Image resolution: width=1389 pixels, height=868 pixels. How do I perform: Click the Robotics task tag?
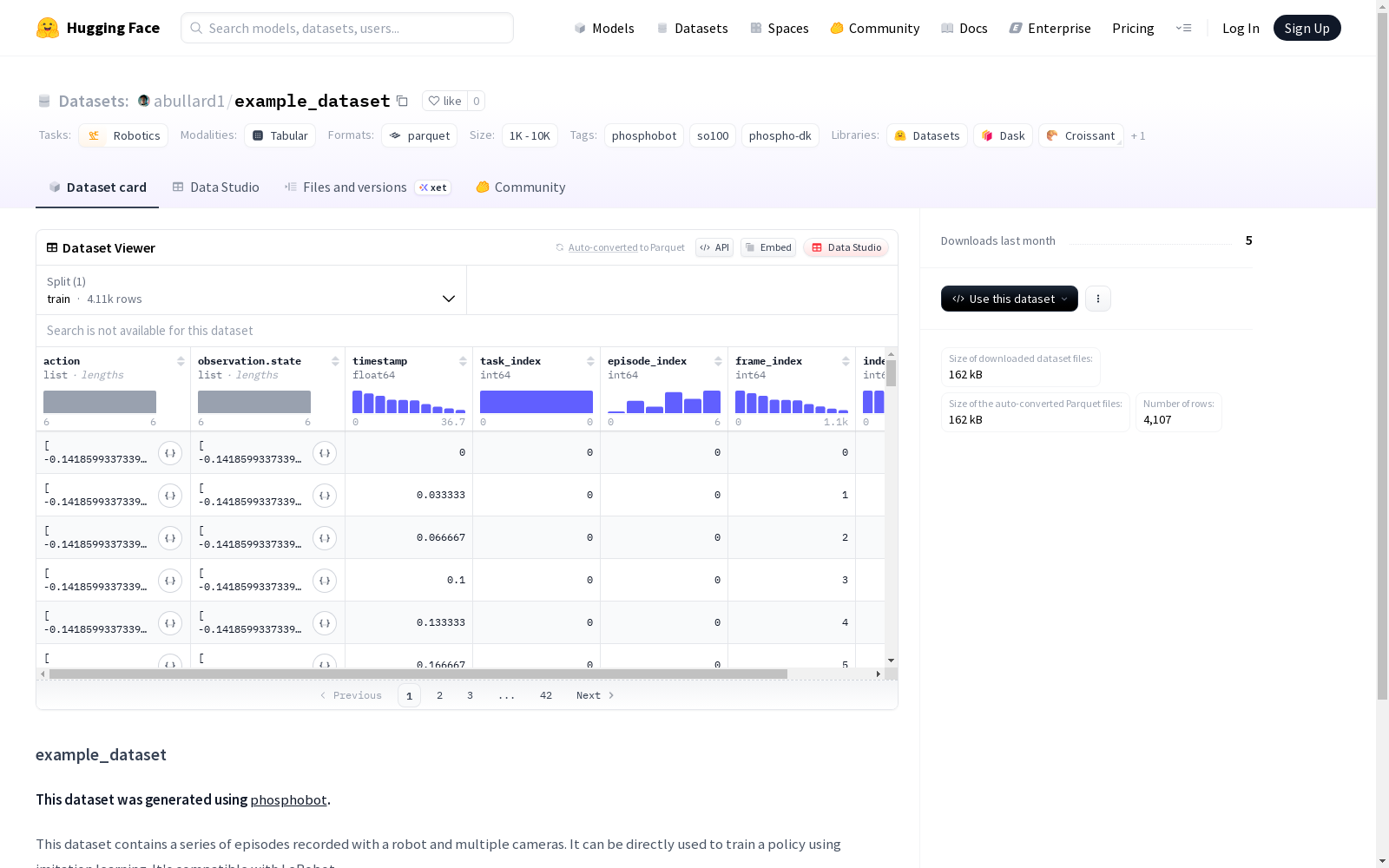click(x=124, y=135)
